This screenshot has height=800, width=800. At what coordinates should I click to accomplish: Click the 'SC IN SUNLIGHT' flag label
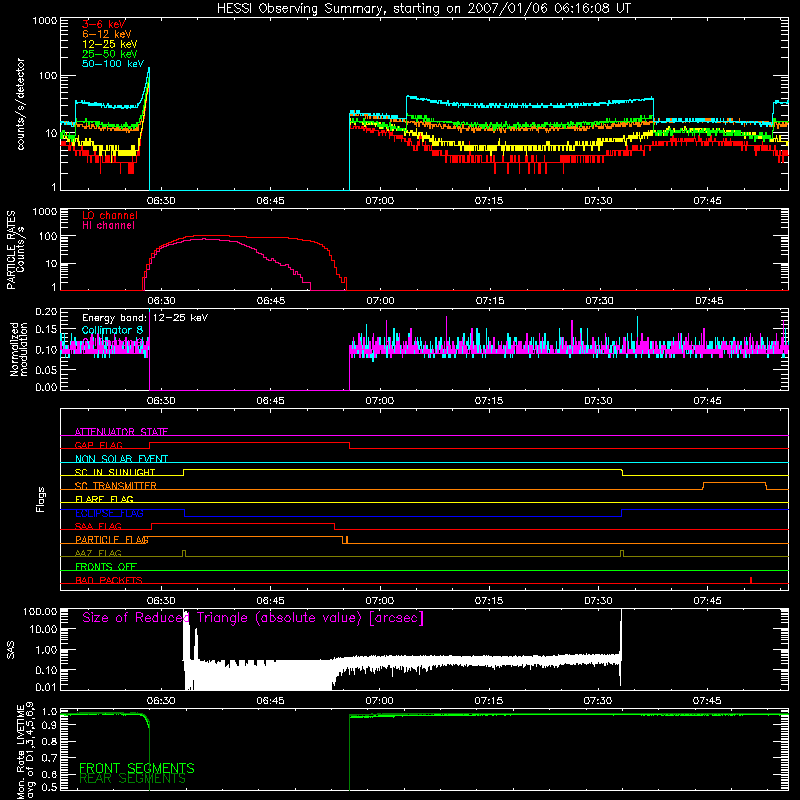115,472
